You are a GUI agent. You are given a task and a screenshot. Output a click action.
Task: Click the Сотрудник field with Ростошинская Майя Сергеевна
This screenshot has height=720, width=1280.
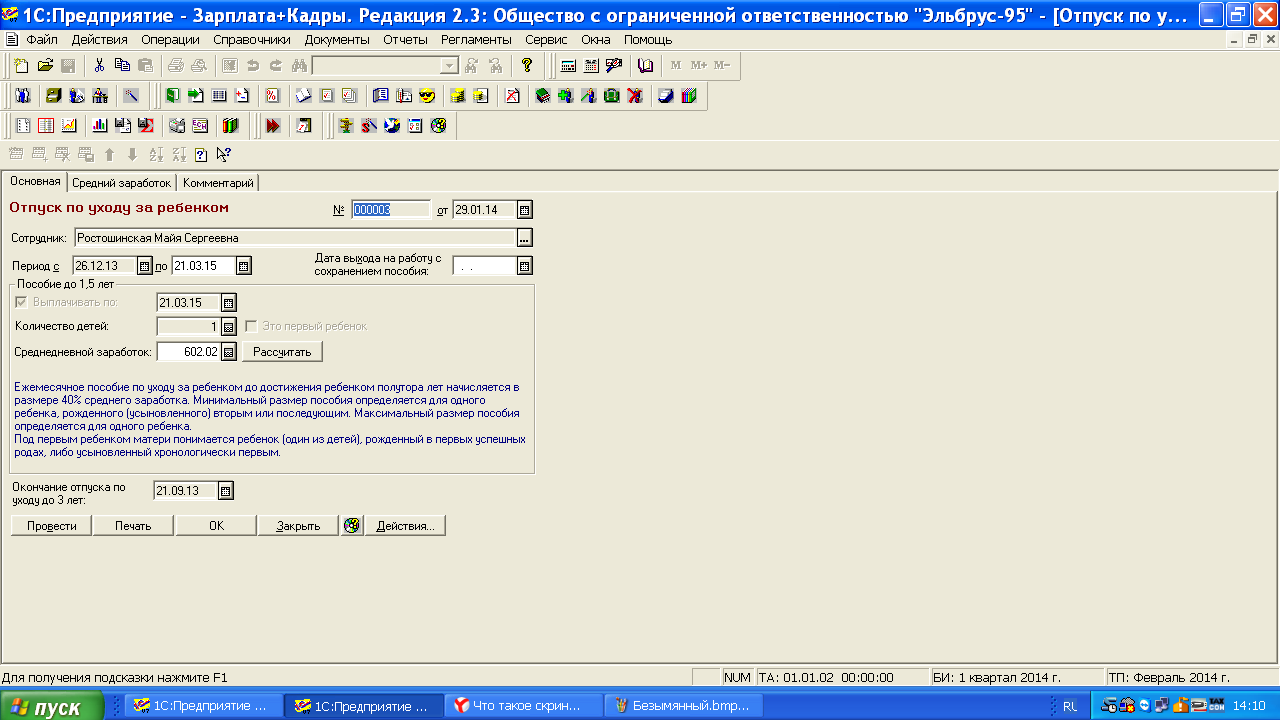coord(294,238)
